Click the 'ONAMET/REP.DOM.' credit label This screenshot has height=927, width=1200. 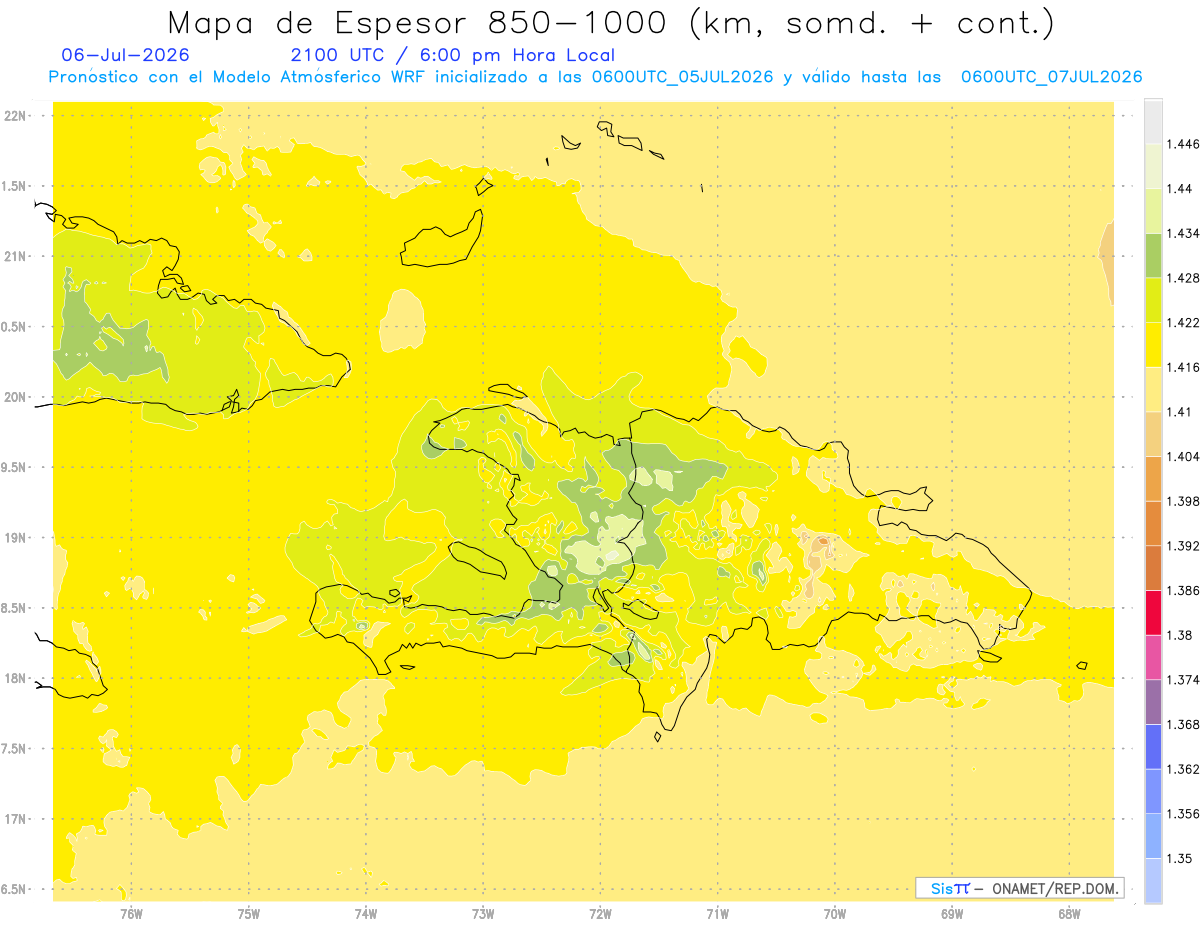tap(1055, 888)
